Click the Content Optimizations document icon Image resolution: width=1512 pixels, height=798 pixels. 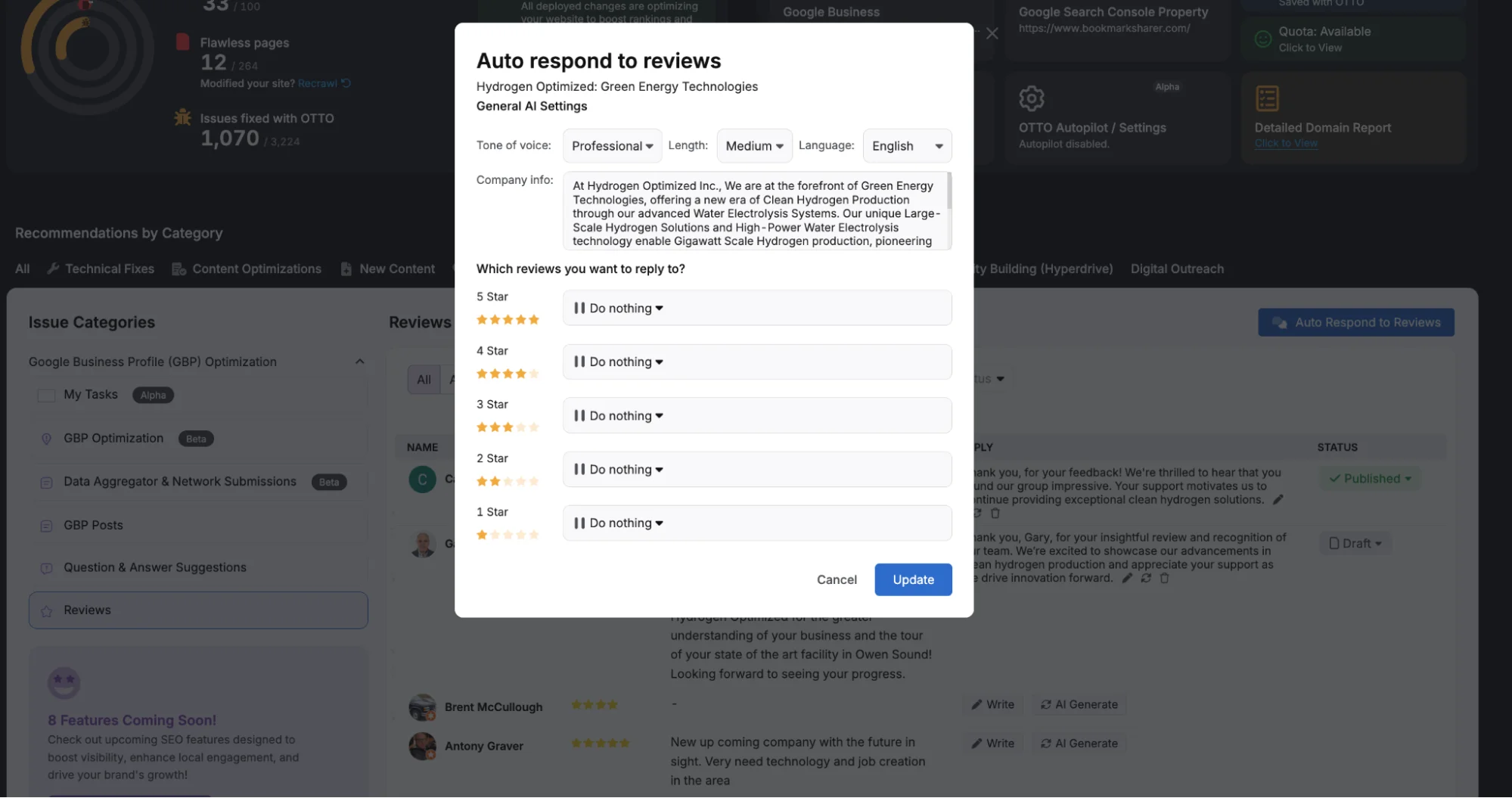pyautogui.click(x=179, y=269)
